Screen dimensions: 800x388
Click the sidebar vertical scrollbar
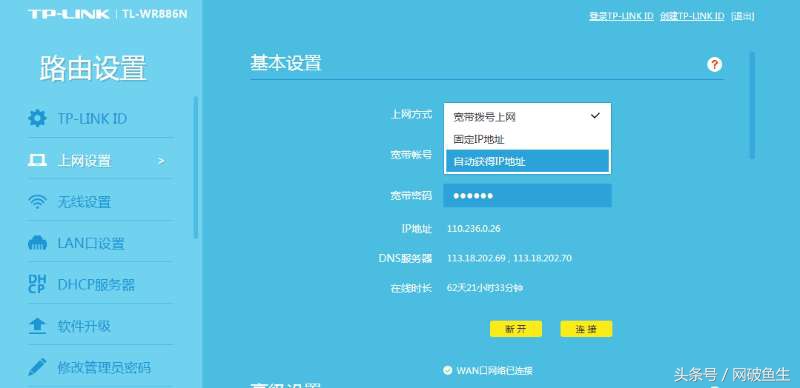point(195,167)
